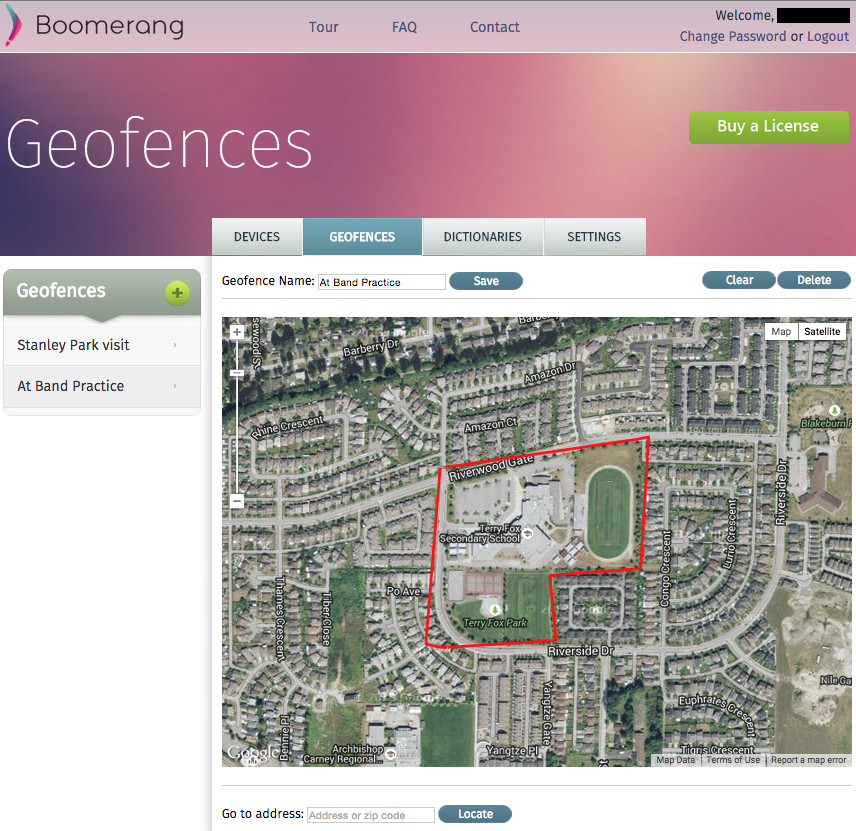The image size is (856, 831).
Task: Click the Archbishop Carney Regional school marker
Action: tap(390, 754)
